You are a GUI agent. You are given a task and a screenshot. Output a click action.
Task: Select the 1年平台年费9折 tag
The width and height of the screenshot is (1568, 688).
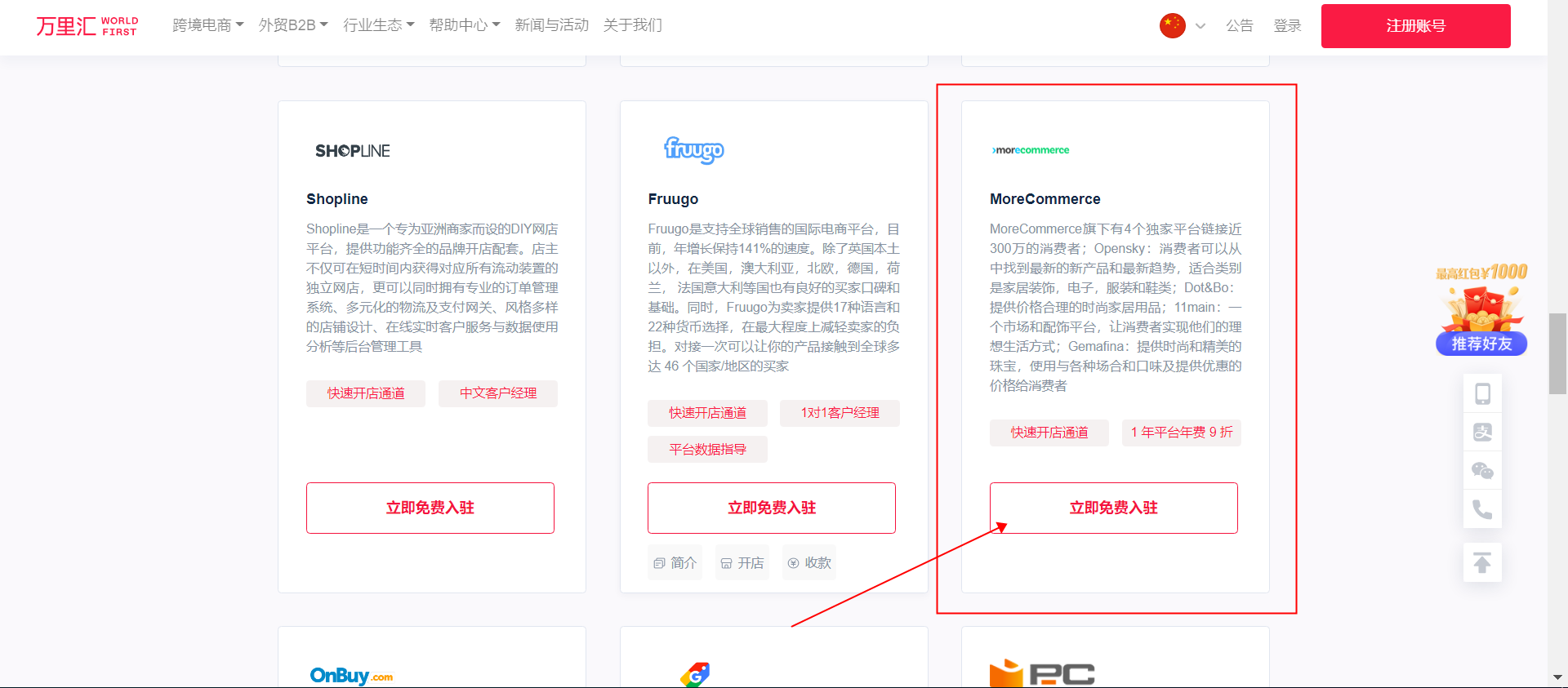coord(1182,433)
